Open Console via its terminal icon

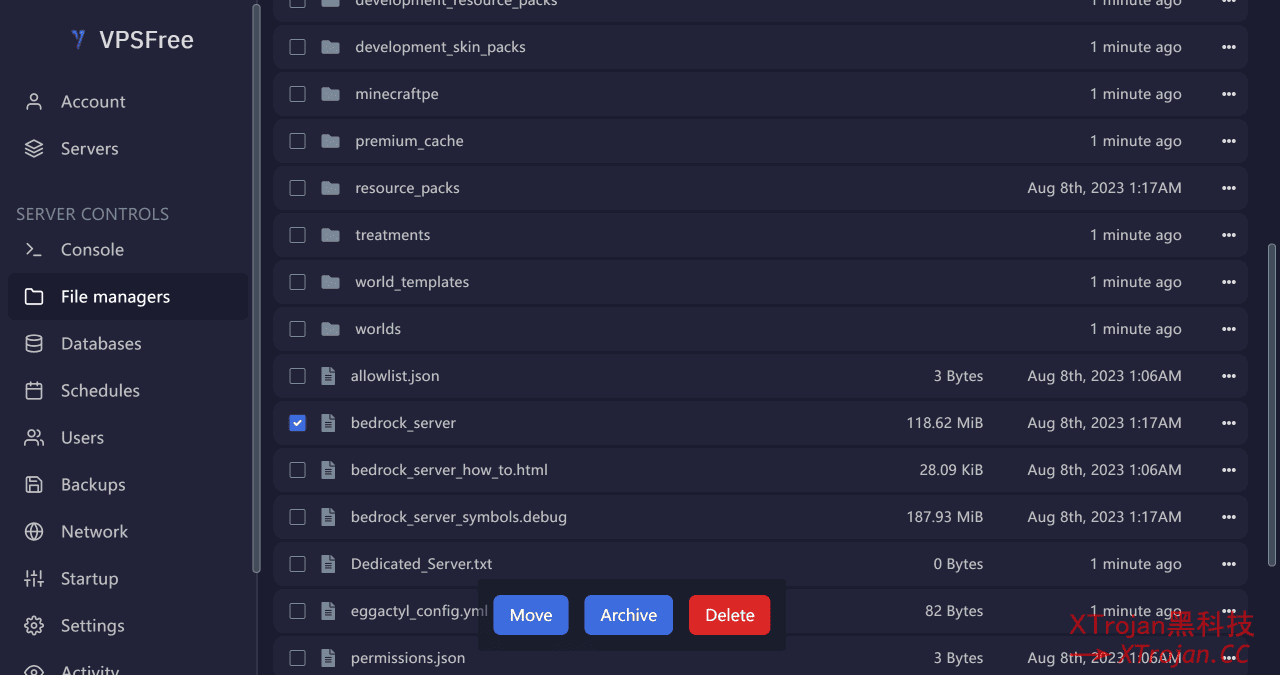[34, 250]
